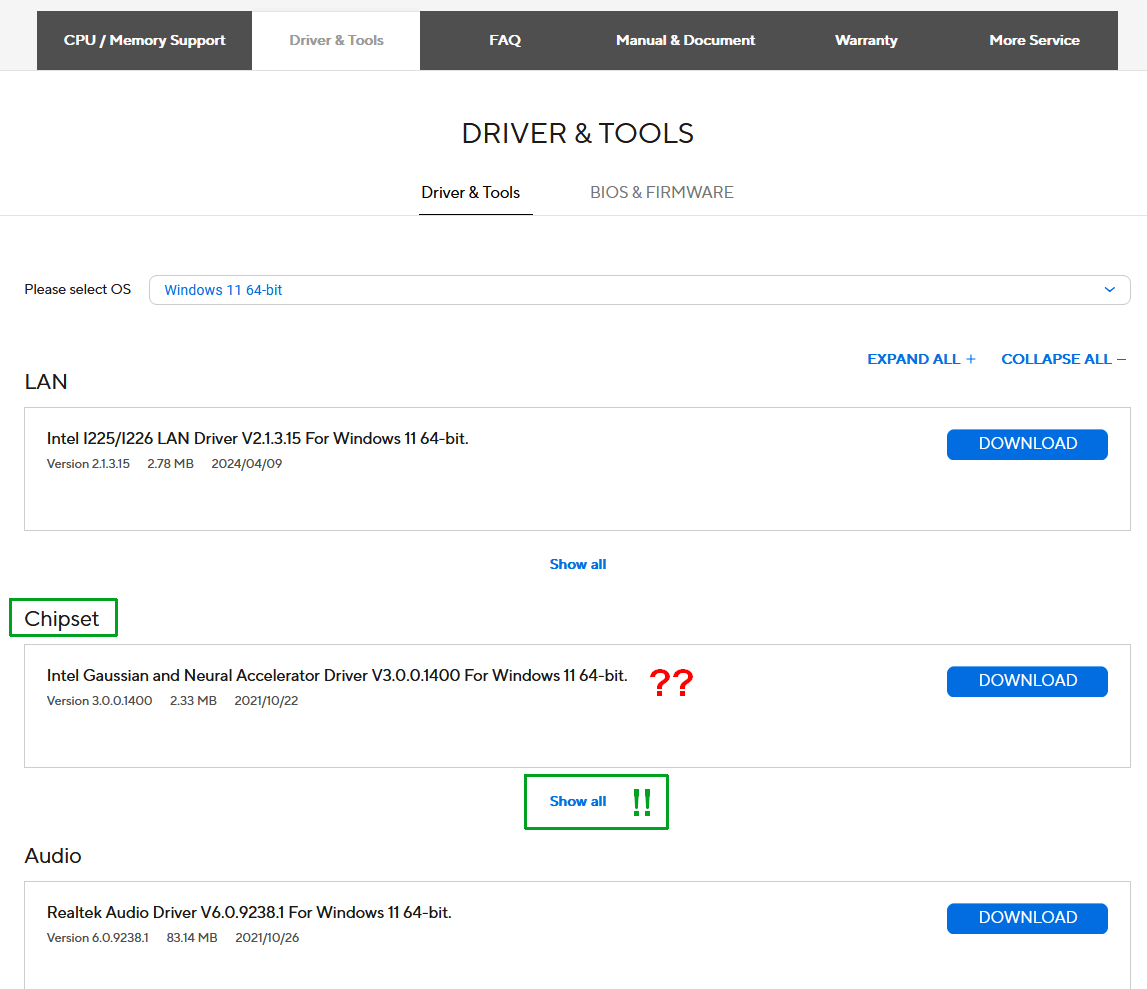Click the Version 3.0.0.1400 text
Image resolution: width=1147 pixels, height=989 pixels.
coord(99,701)
